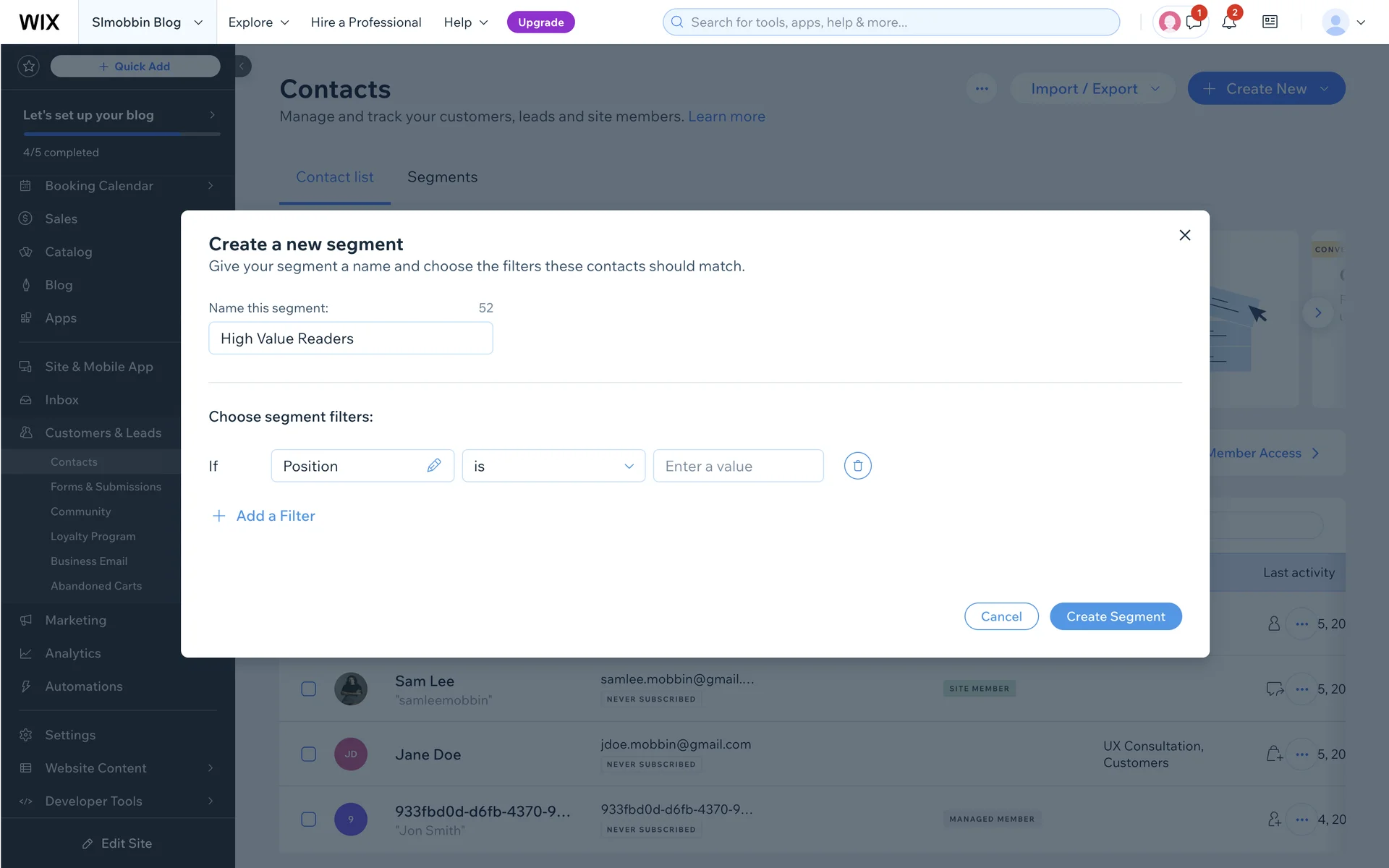The height and width of the screenshot is (868, 1389).
Task: Click the Create Segment button
Action: tap(1116, 616)
